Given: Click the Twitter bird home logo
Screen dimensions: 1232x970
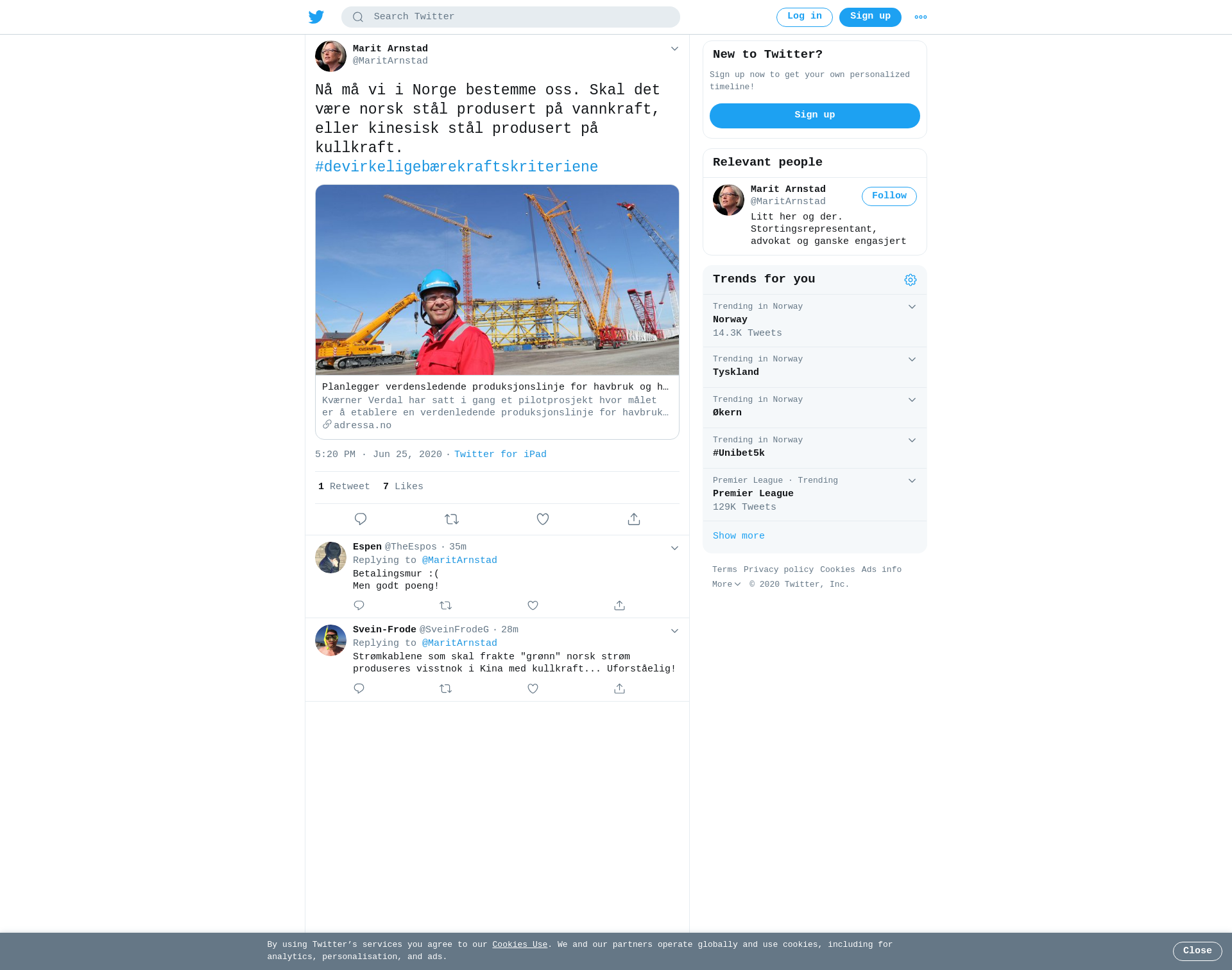Looking at the screenshot, I should pos(316,17).
